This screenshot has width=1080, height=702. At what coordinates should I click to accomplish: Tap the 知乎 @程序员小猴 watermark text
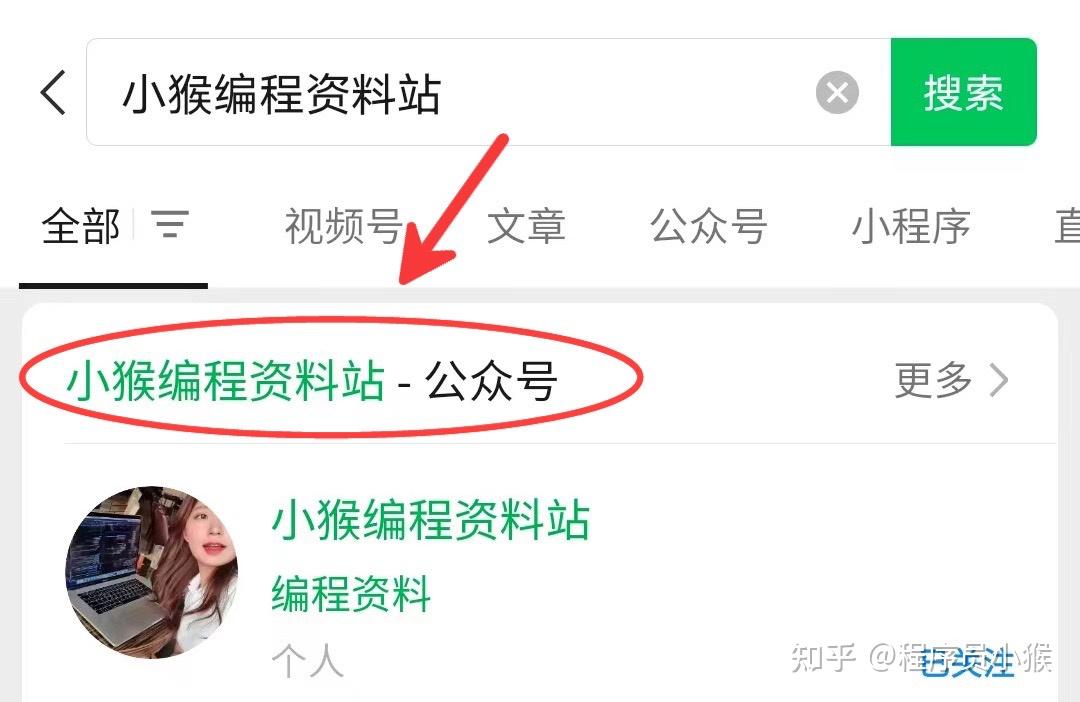(x=922, y=658)
